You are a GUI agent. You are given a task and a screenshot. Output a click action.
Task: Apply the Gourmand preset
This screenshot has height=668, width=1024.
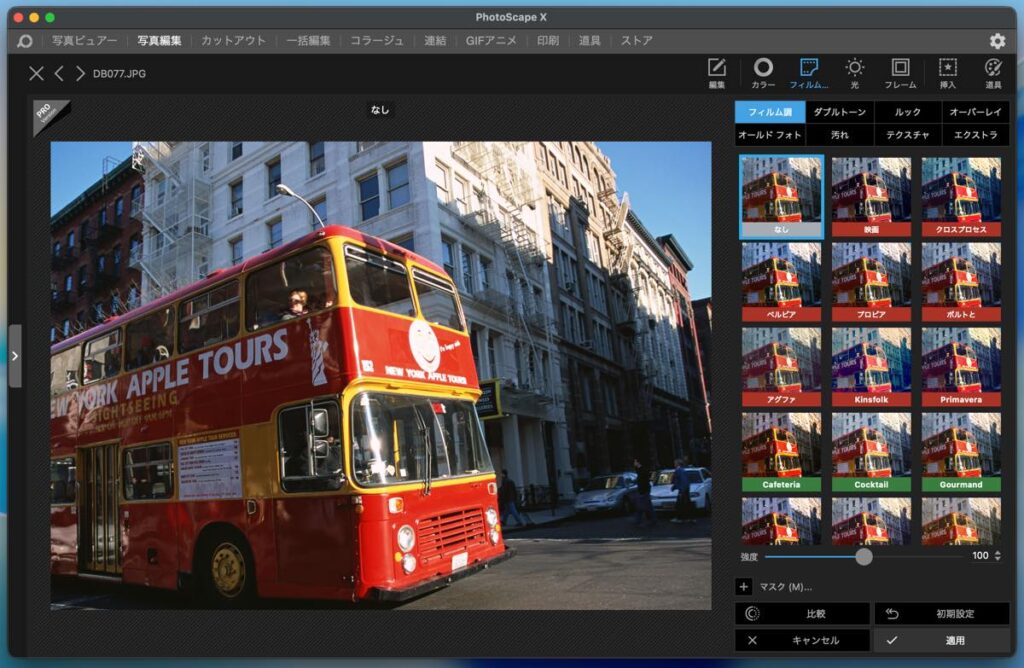[961, 451]
